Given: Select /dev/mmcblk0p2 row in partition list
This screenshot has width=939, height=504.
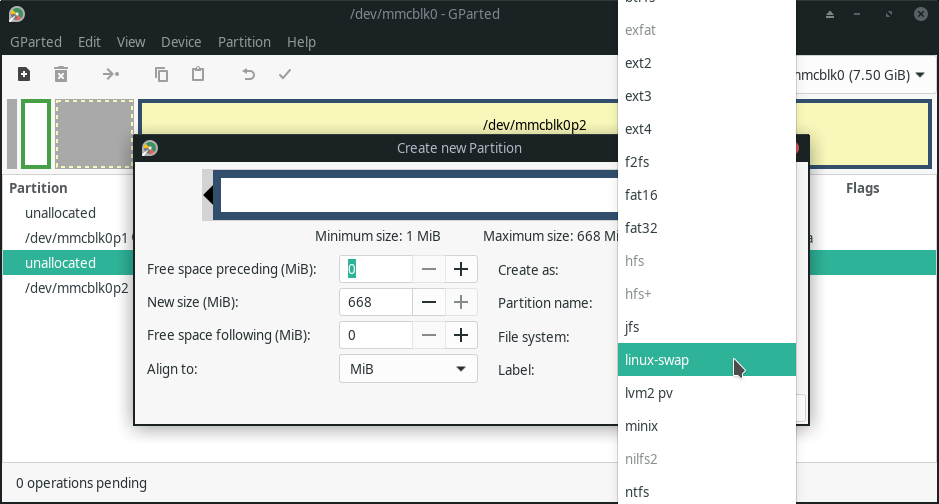Looking at the screenshot, I should pyautogui.click(x=68, y=288).
